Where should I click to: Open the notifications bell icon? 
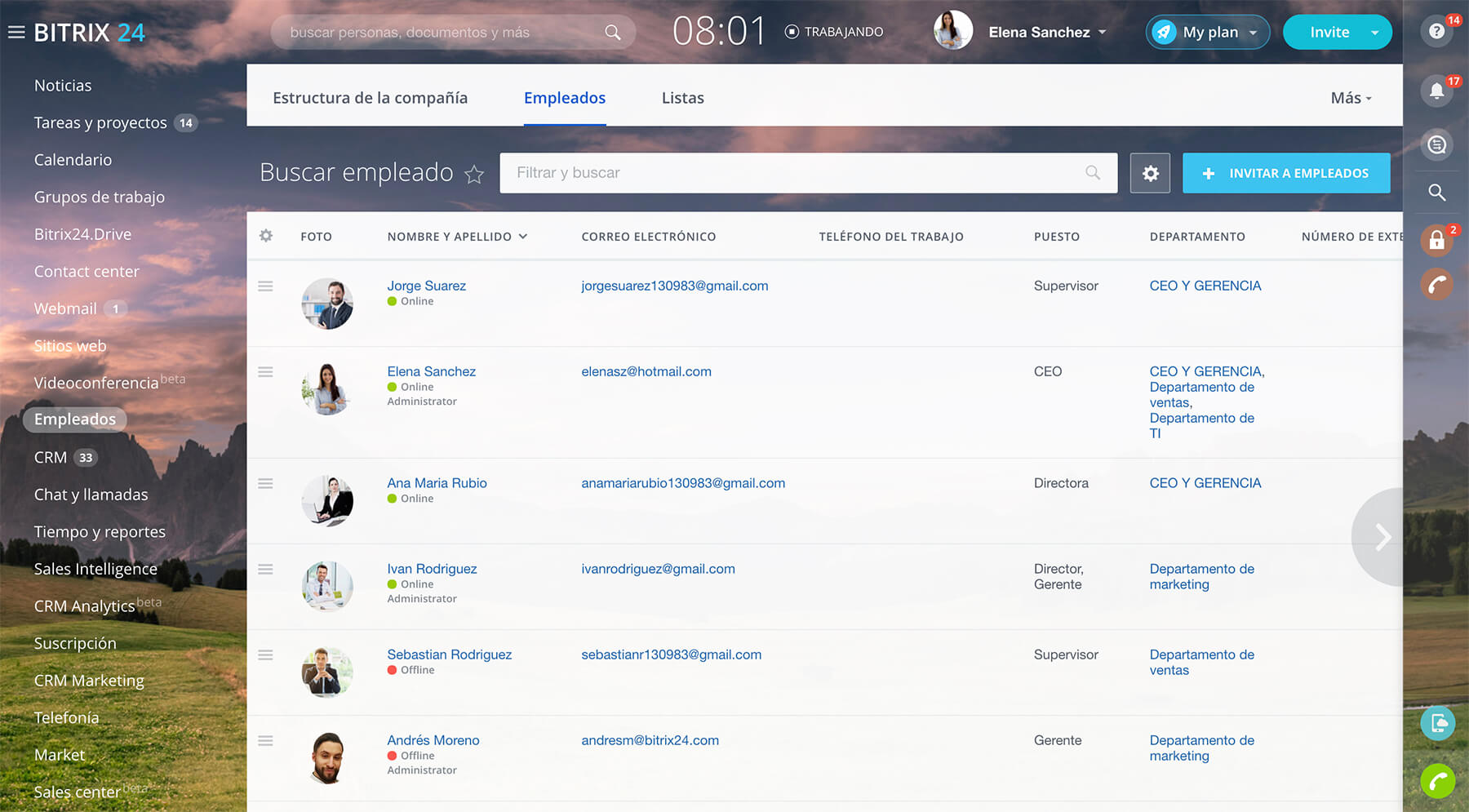pyautogui.click(x=1436, y=91)
